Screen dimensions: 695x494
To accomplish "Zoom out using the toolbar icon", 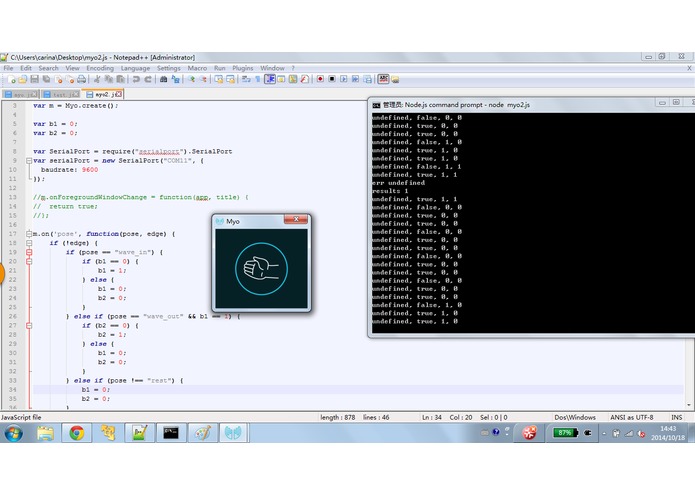I will point(203,79).
